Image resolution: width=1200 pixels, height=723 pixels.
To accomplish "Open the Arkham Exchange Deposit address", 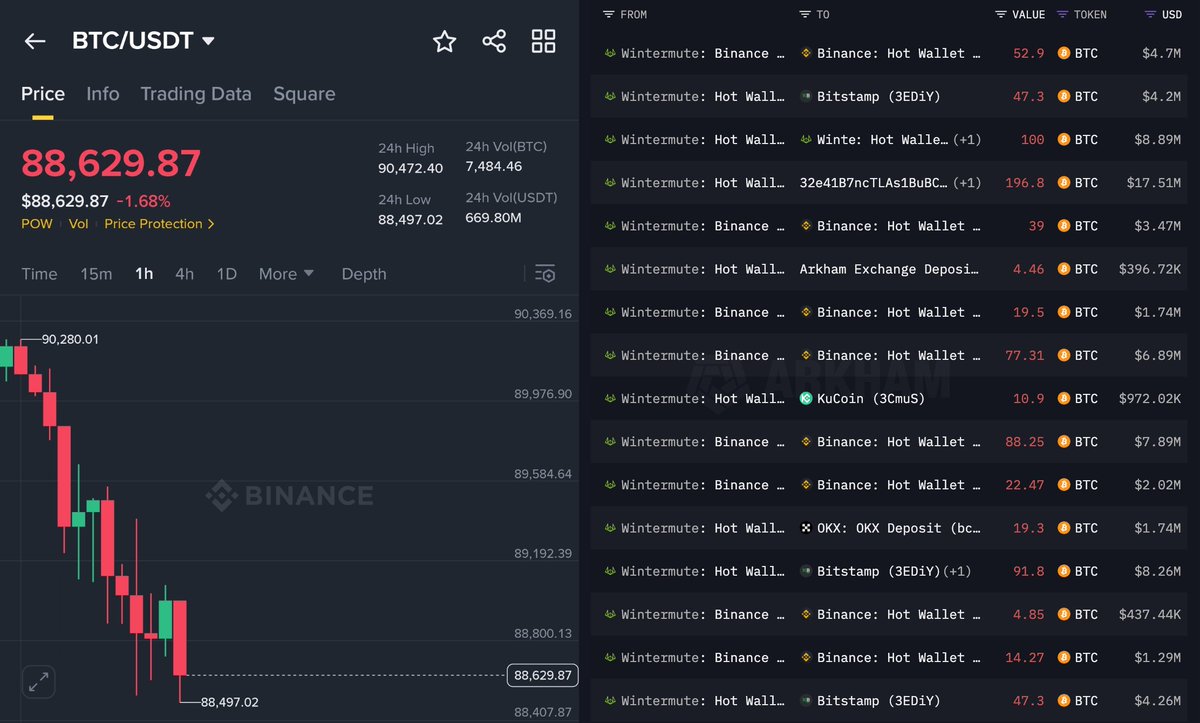I will click(889, 269).
